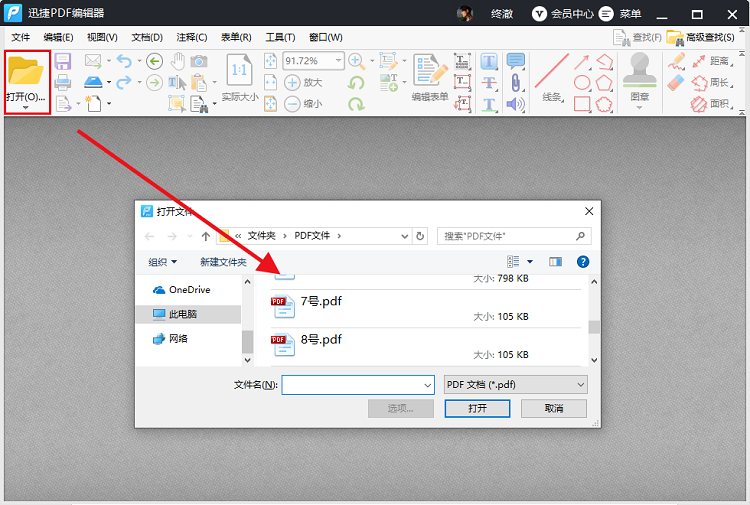
Task: Click the Edit Form (编辑表单) icon
Action: click(430, 70)
